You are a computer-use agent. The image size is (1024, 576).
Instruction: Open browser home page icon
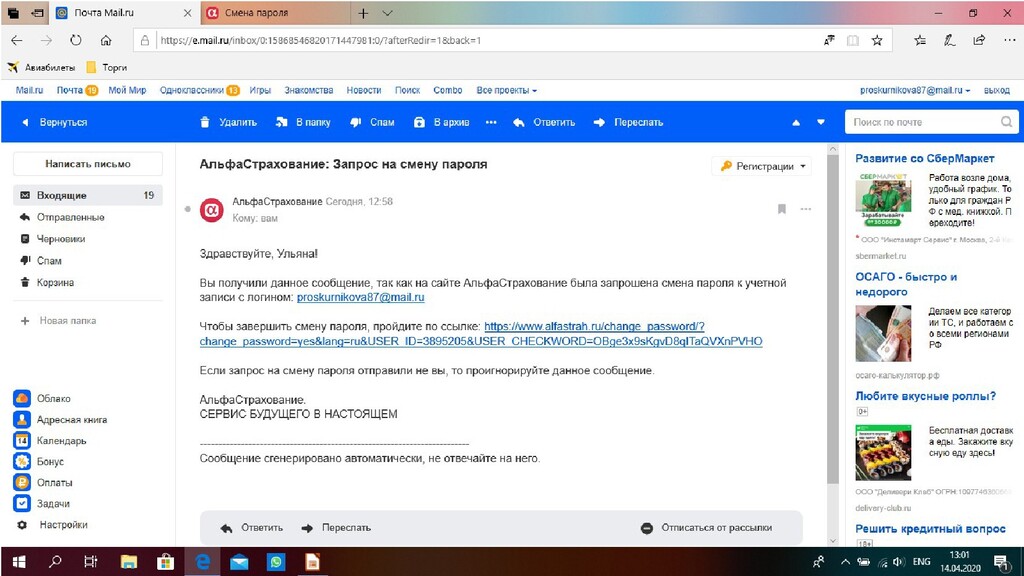(106, 40)
